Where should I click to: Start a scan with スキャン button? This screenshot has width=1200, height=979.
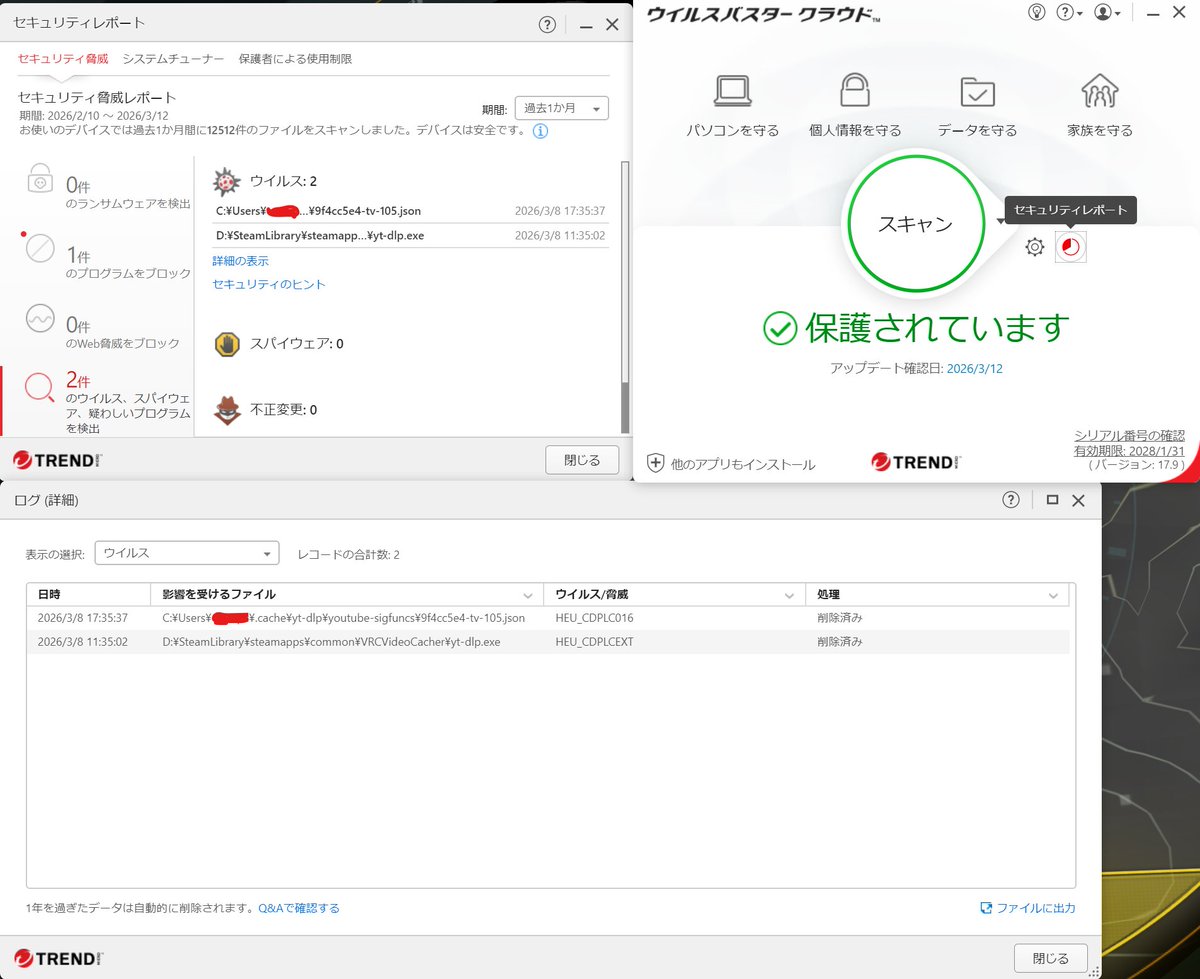915,224
